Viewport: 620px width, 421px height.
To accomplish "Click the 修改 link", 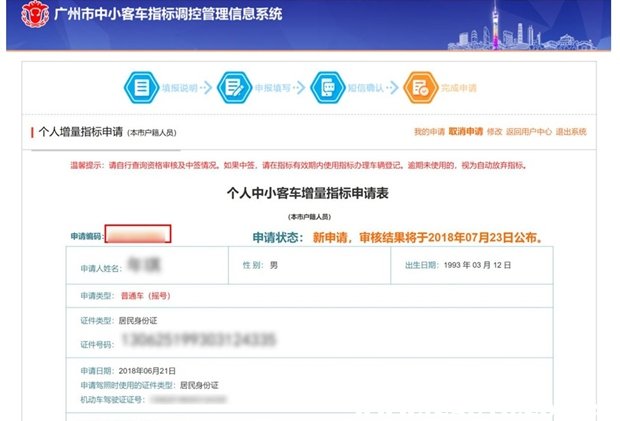I will pos(493,132).
